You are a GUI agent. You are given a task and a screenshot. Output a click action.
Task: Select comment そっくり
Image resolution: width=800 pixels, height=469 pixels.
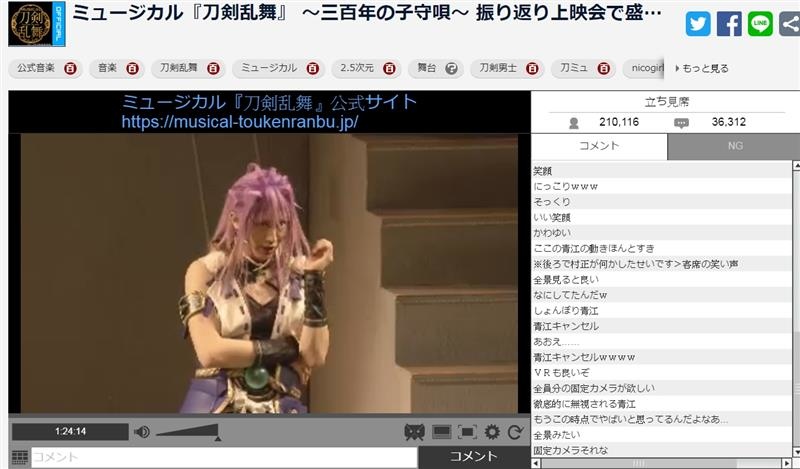point(662,202)
